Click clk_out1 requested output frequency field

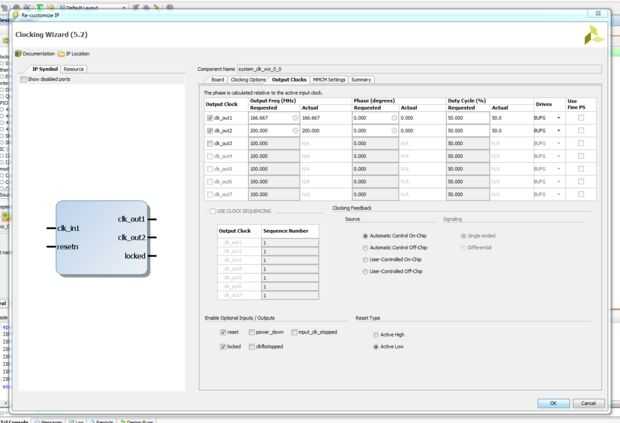pyautogui.click(x=274, y=118)
